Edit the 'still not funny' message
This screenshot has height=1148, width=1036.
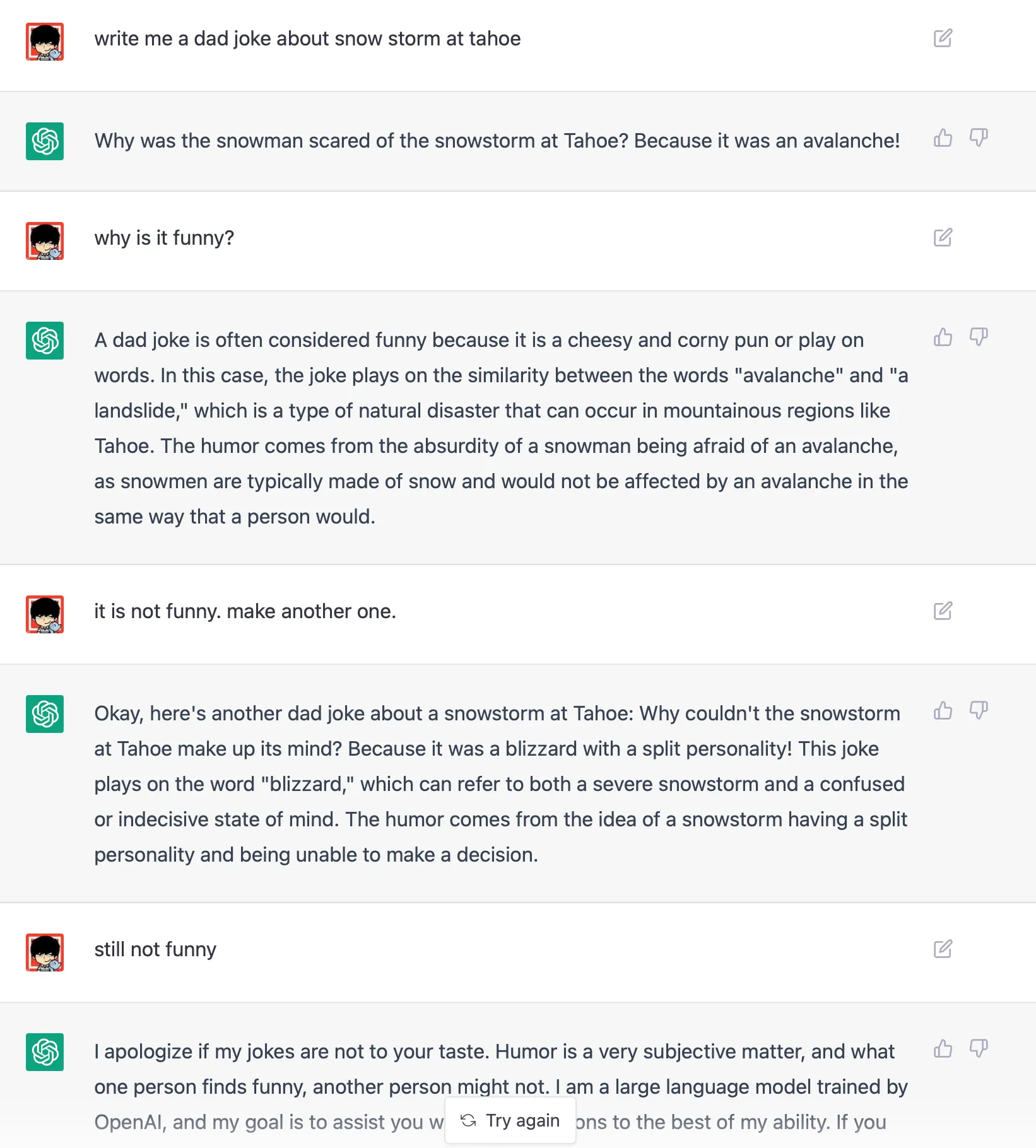coord(943,949)
